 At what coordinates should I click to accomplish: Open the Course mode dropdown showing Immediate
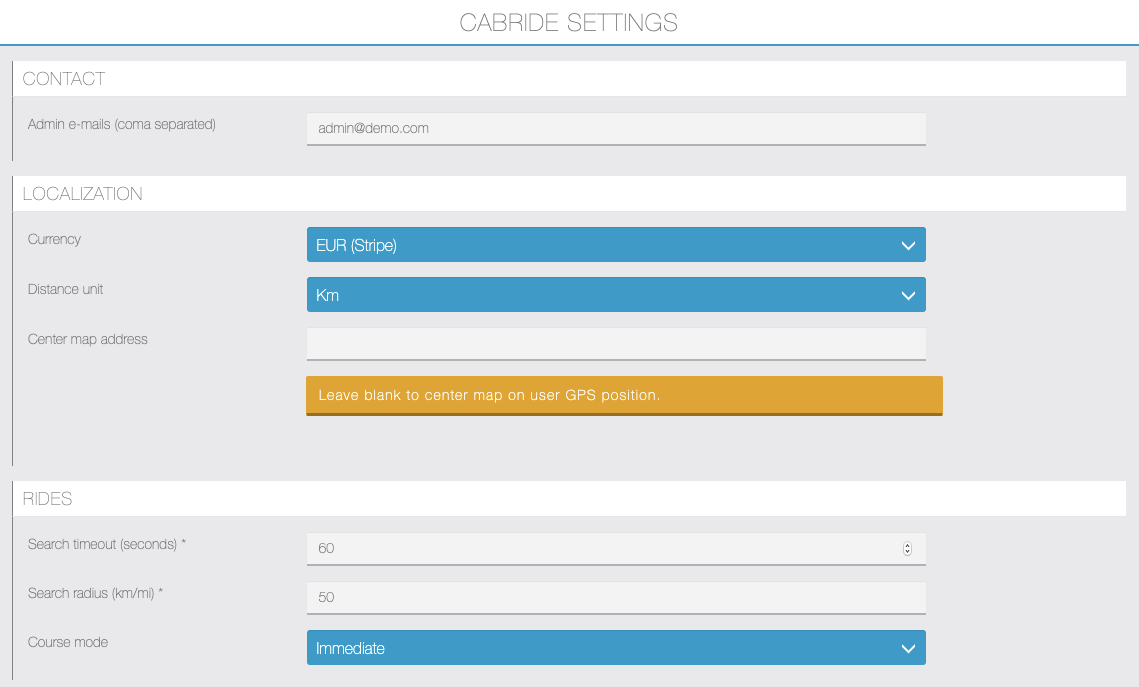point(616,648)
